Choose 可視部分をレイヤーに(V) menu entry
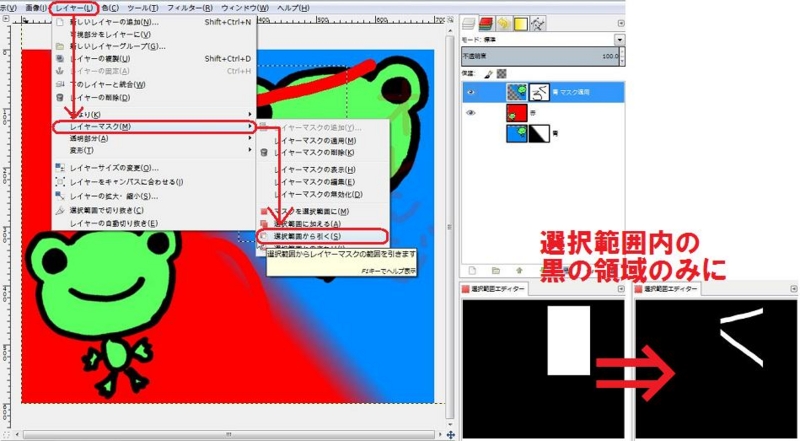The image size is (800, 441). [154, 34]
